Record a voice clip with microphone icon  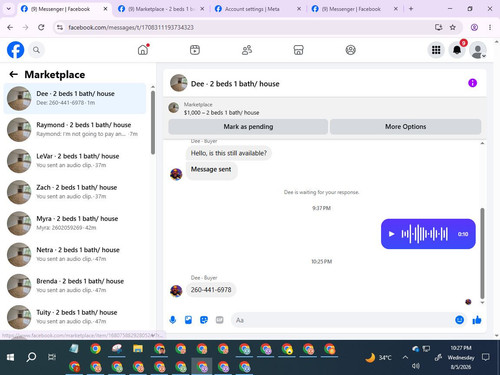pos(173,320)
